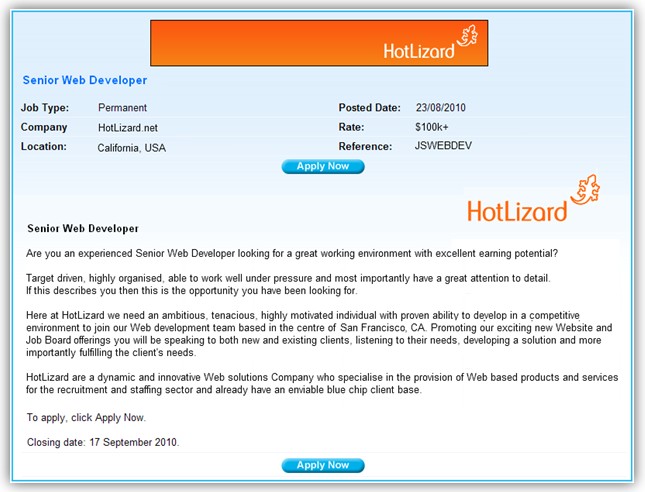Click the Posted Date label
The height and width of the screenshot is (492, 645).
point(369,108)
